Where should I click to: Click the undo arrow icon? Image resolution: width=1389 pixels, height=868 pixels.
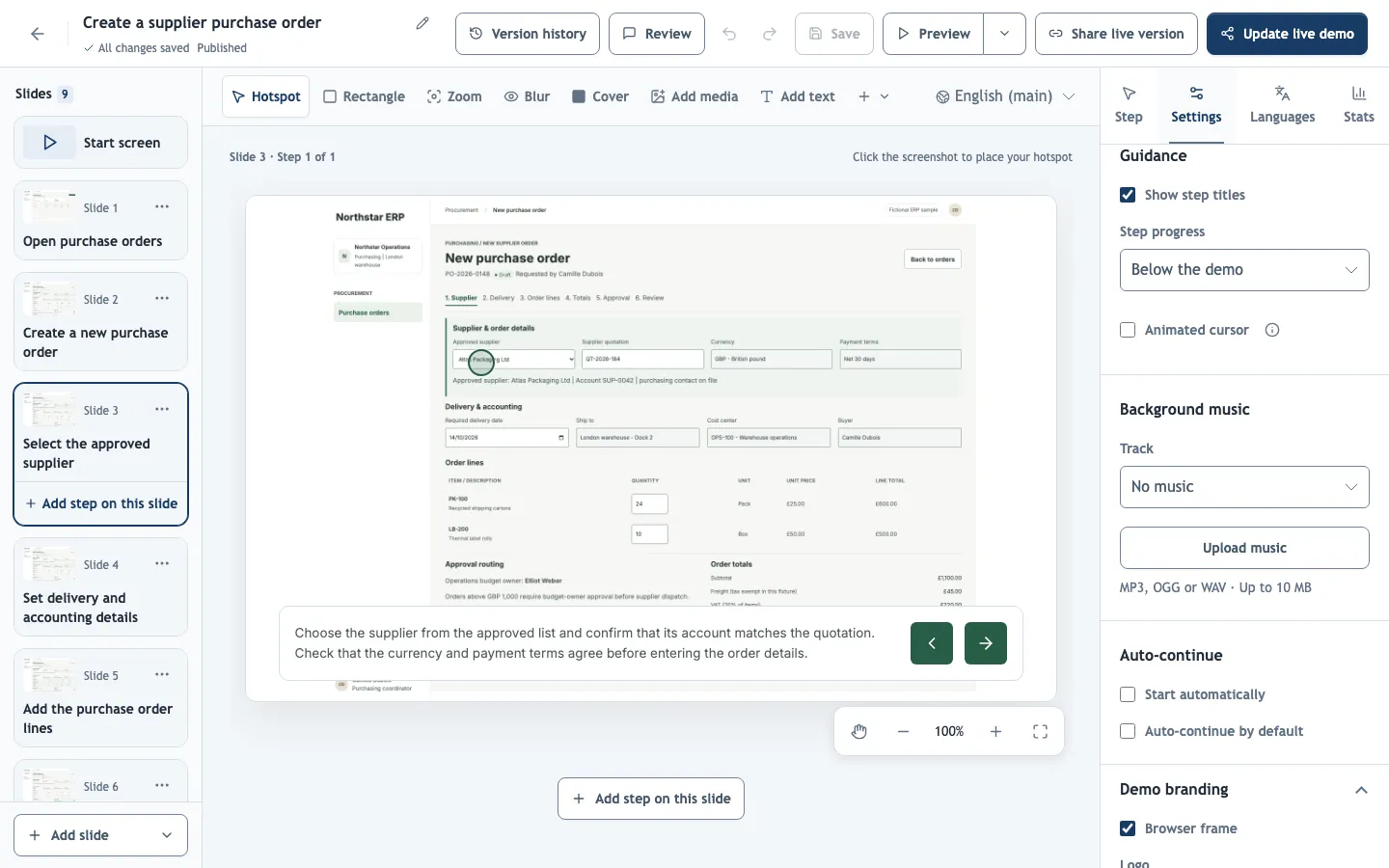point(729,34)
